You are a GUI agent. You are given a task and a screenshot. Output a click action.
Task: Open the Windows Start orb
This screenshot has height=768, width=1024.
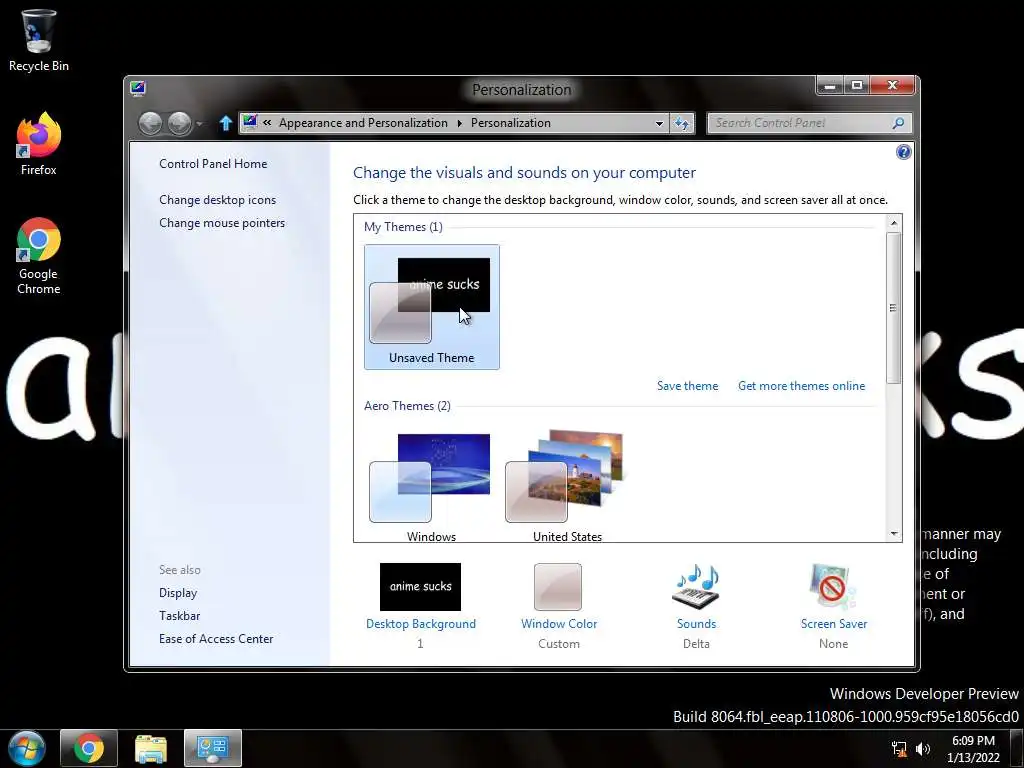(x=26, y=748)
